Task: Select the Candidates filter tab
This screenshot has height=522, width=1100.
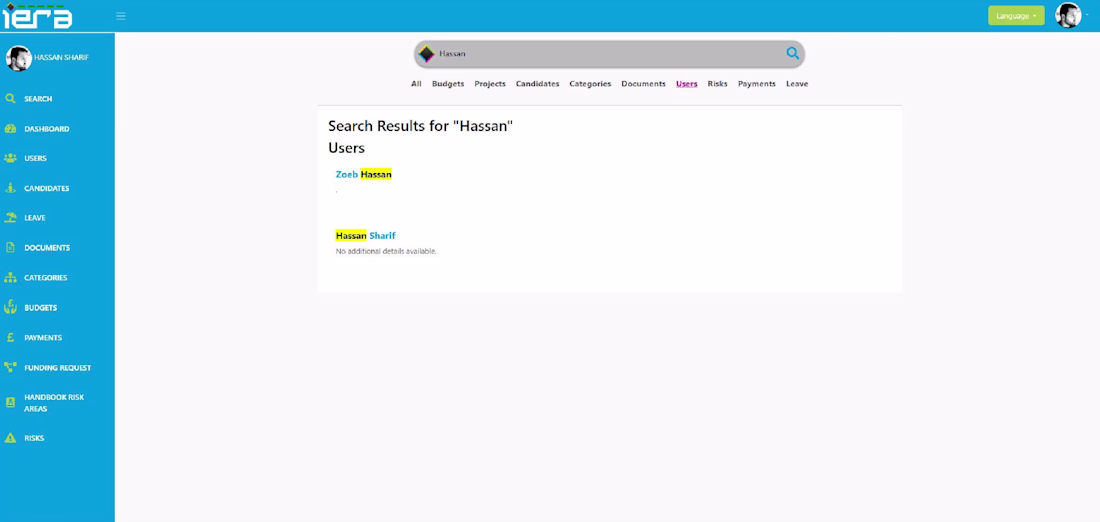Action: (x=537, y=83)
